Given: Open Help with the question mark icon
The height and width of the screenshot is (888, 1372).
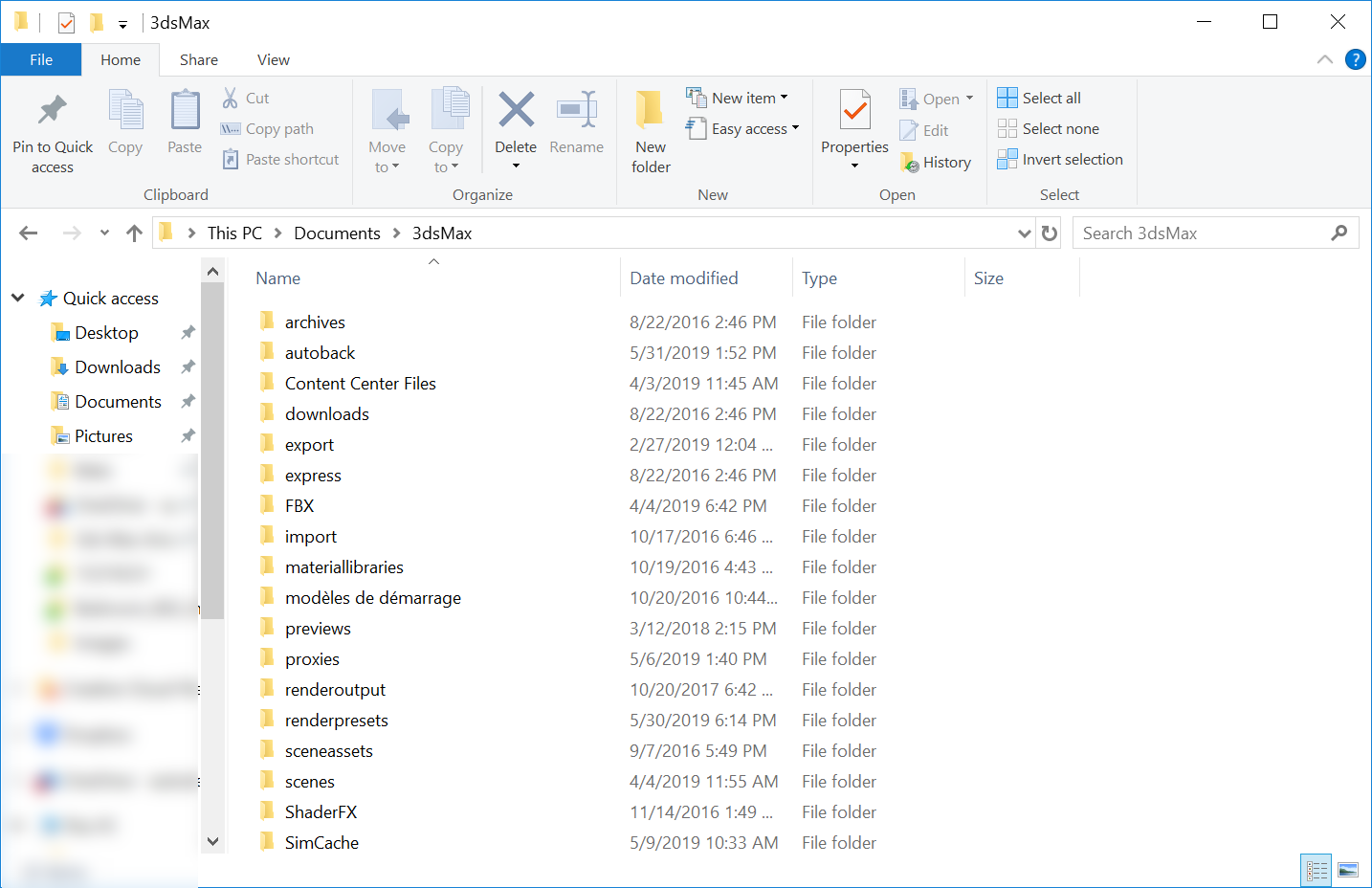Looking at the screenshot, I should coord(1356,59).
